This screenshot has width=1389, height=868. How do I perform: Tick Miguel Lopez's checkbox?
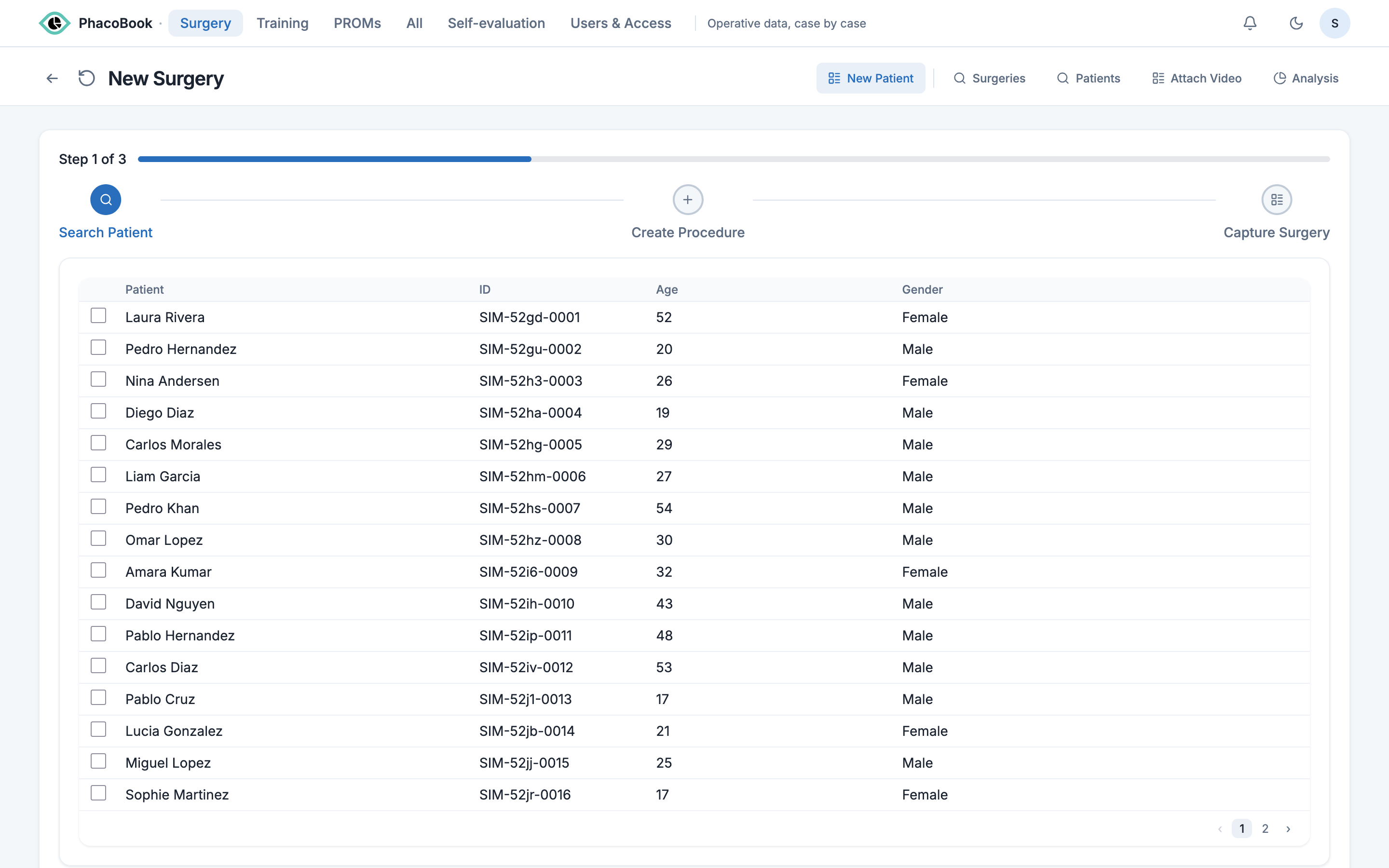tap(99, 761)
